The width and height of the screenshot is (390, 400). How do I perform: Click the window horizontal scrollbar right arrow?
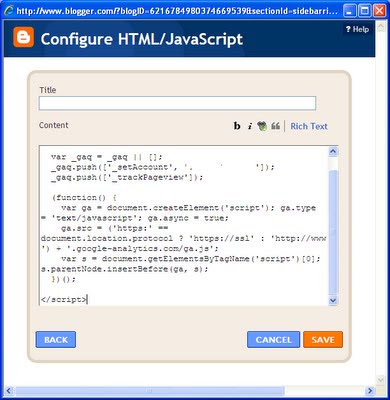[369, 390]
